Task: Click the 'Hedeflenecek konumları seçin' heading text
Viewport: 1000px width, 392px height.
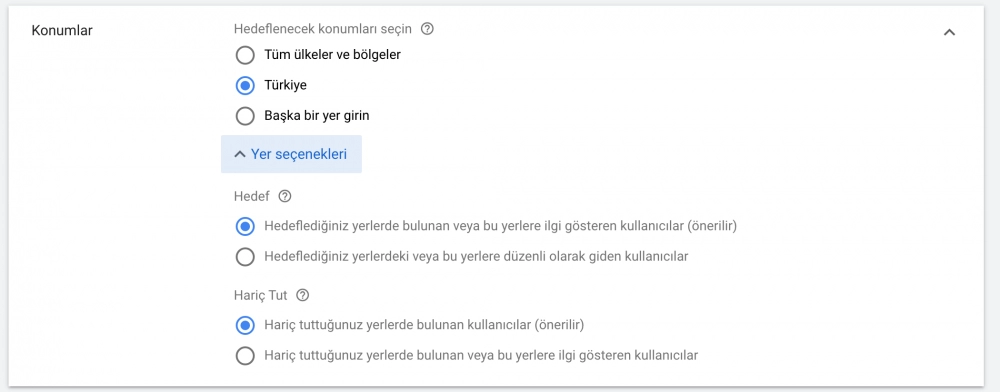Action: [x=325, y=29]
